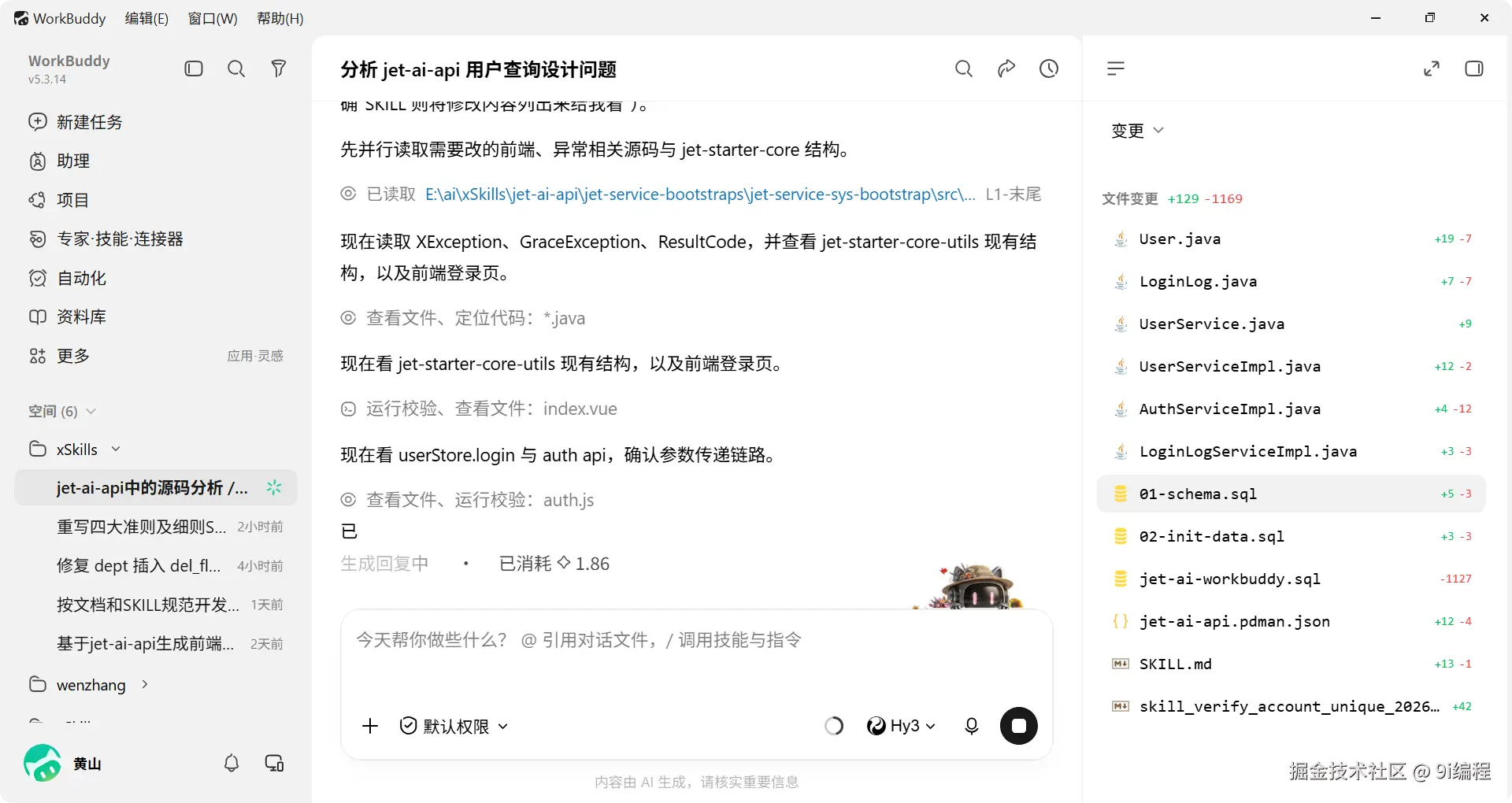Screen dimensions: 1512x803
Task: Open the 资料库 library
Action: [x=156, y=316]
